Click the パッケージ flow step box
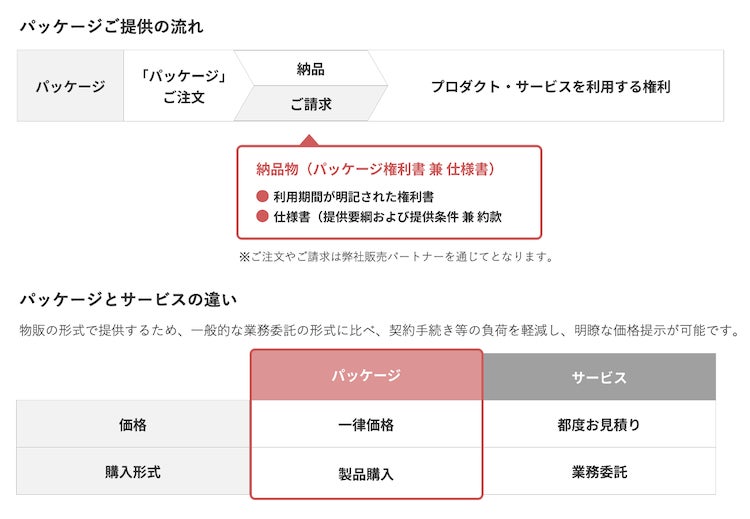750x519 pixels. tap(70, 86)
